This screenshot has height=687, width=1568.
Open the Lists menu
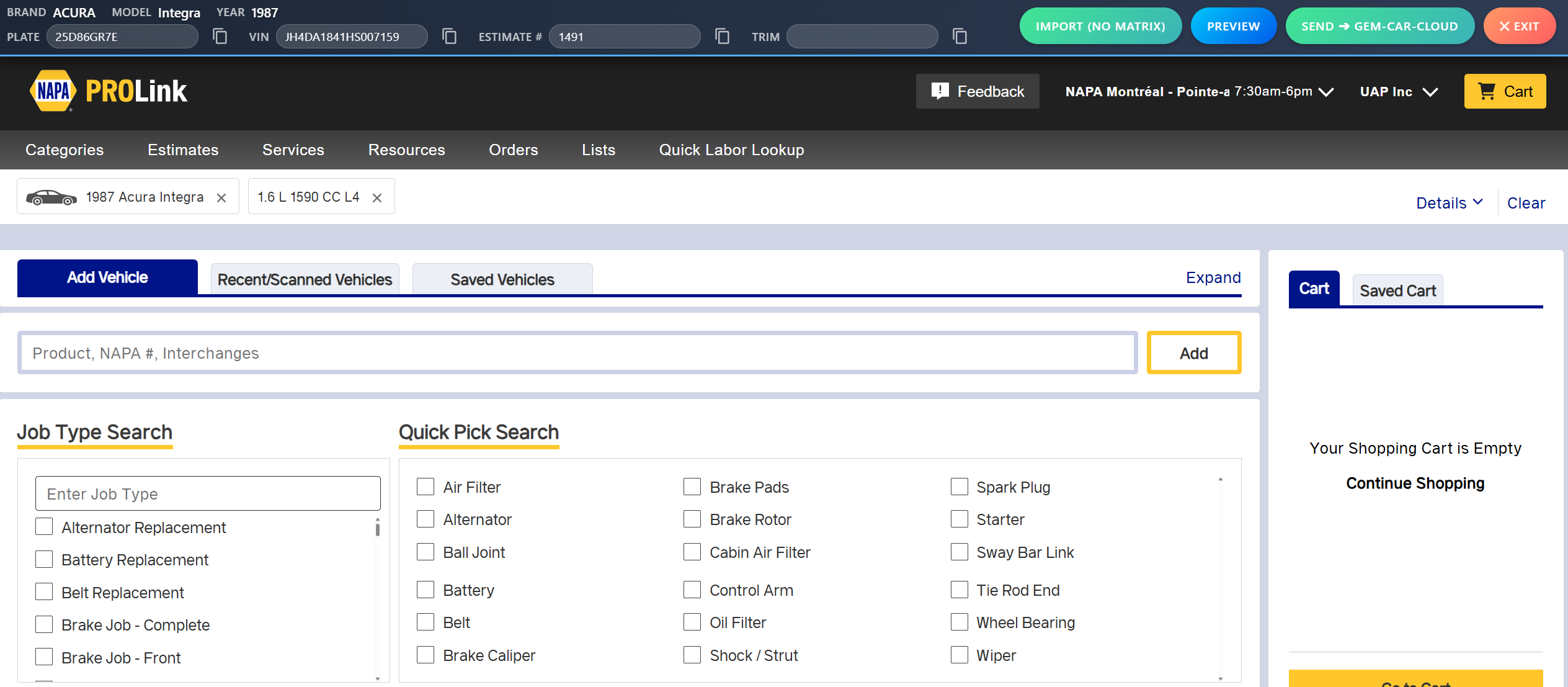[599, 150]
